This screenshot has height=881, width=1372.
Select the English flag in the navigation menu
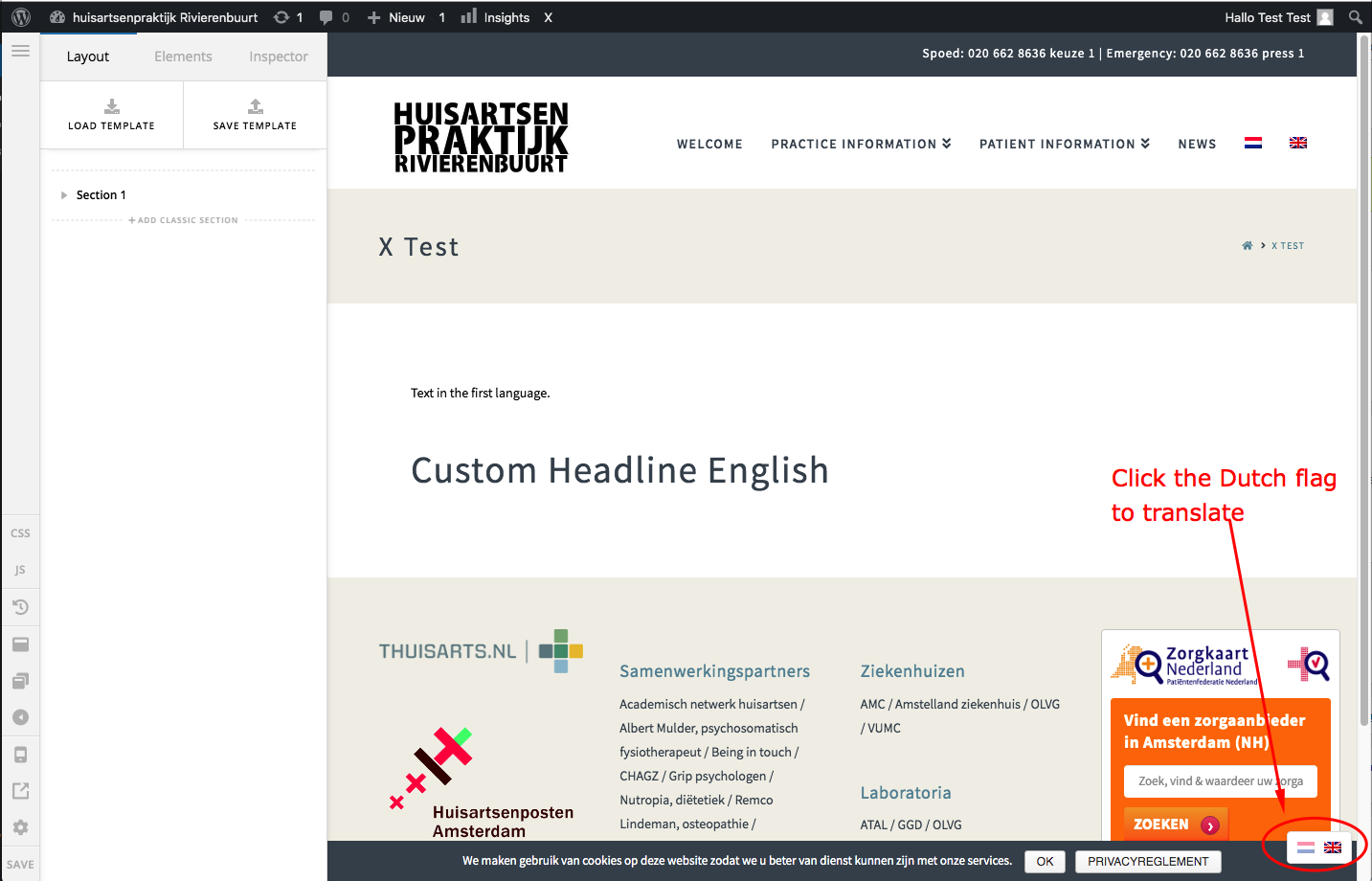(x=1297, y=144)
